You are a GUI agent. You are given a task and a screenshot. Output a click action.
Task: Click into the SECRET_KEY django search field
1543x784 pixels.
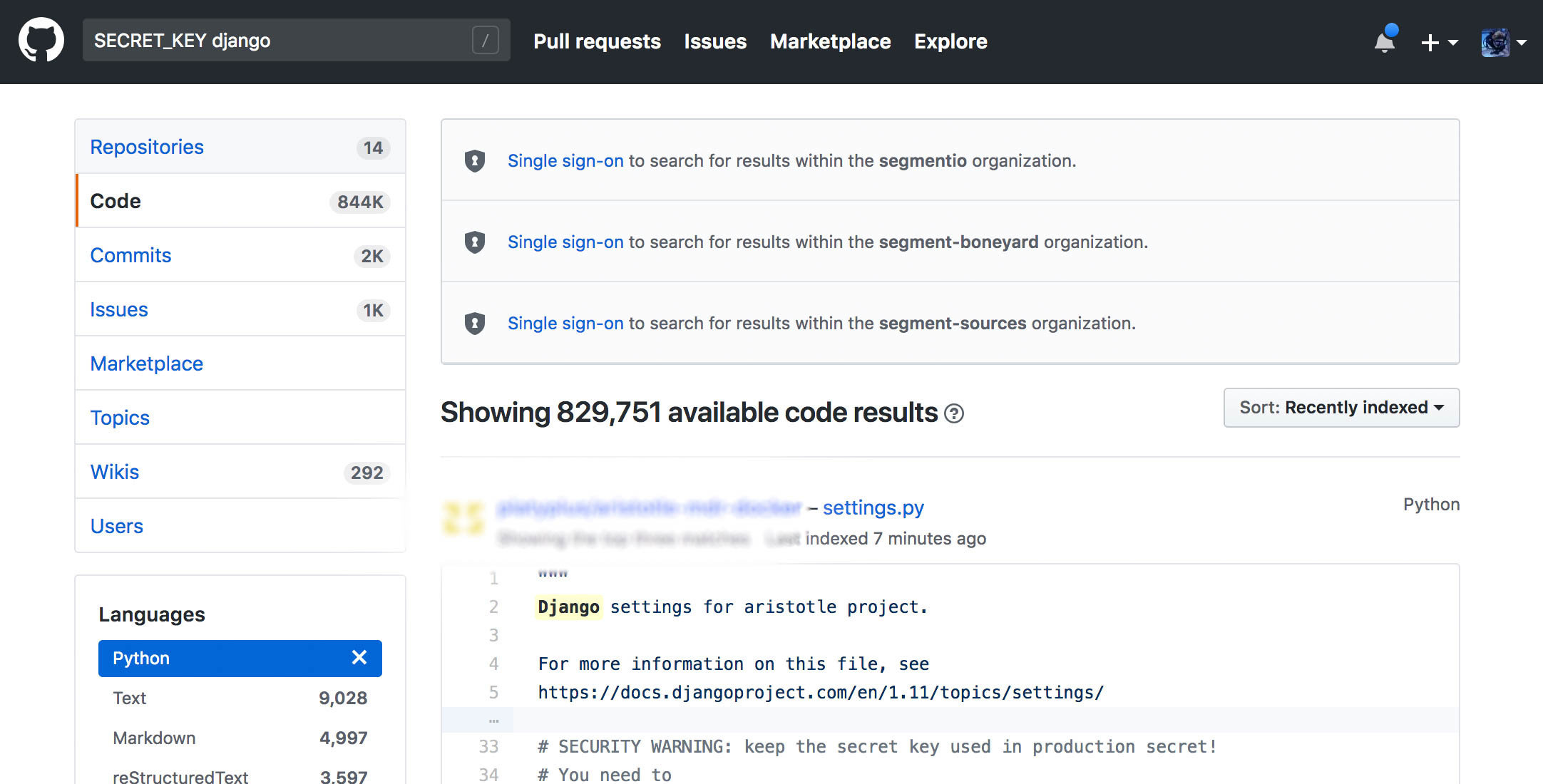(x=278, y=41)
